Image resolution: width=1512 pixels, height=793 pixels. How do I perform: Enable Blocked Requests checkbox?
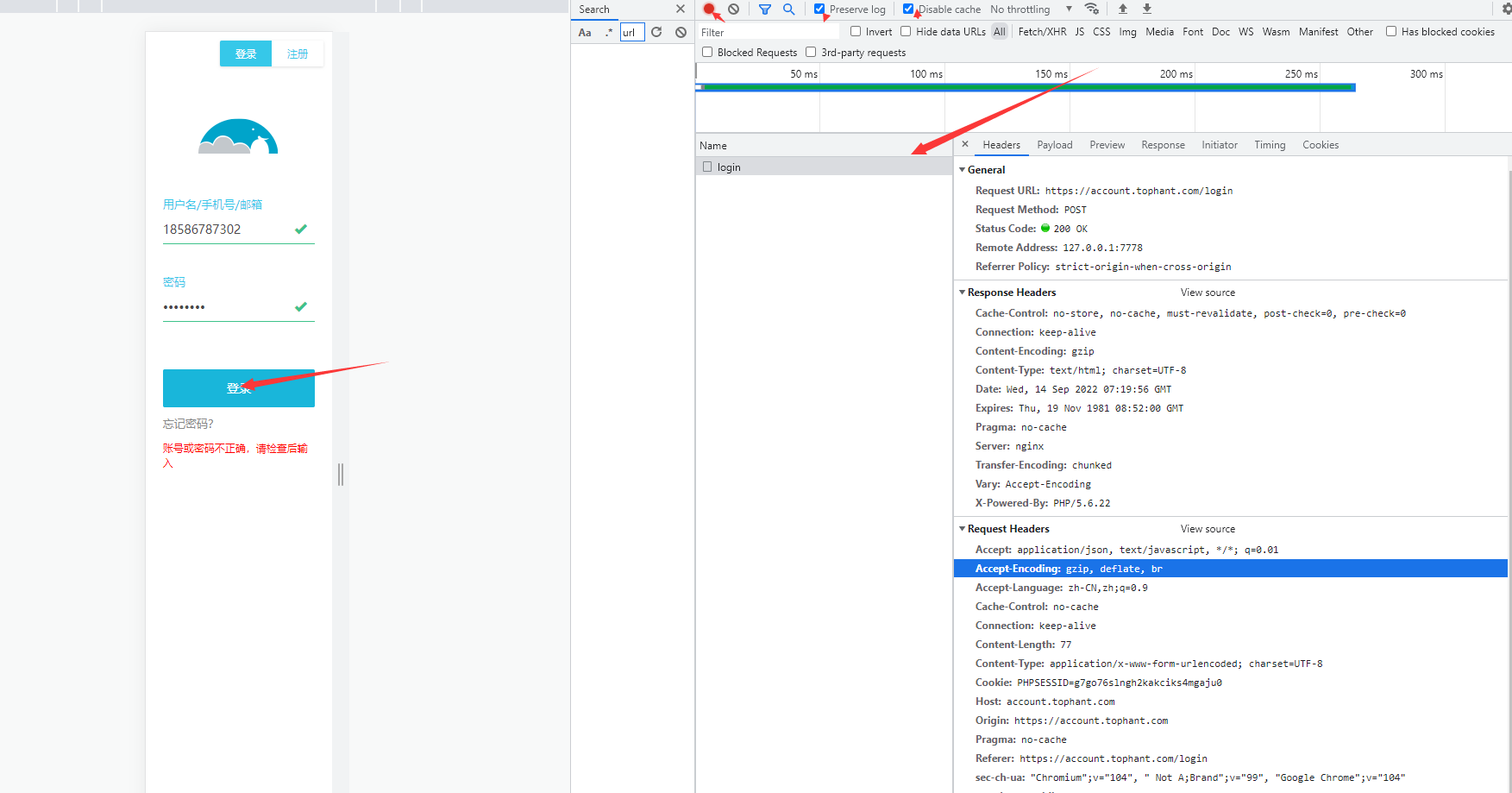coord(707,53)
